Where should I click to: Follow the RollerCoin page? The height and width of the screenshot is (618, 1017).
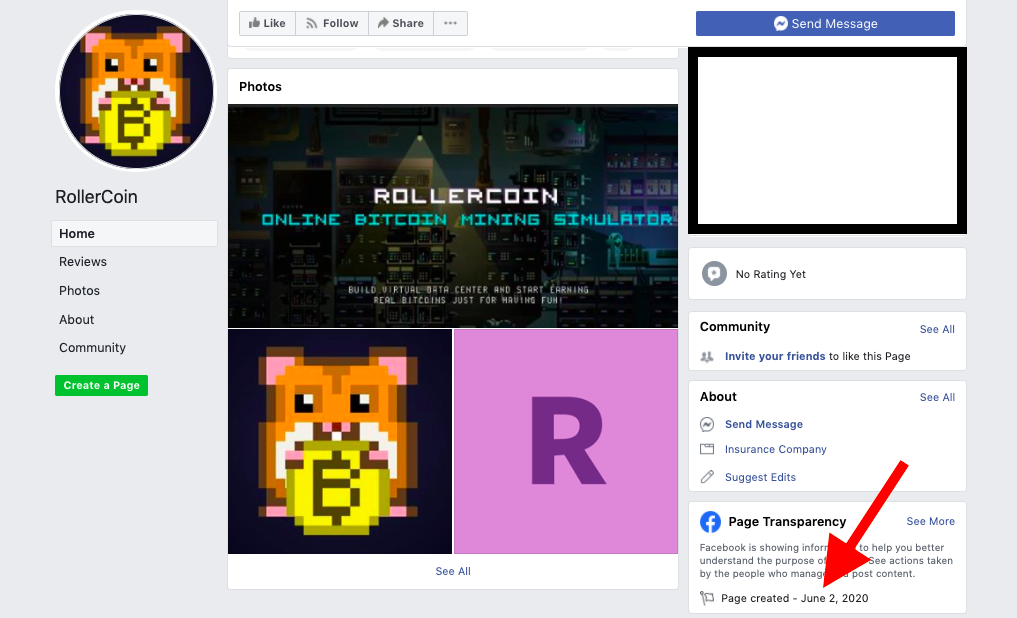click(332, 23)
